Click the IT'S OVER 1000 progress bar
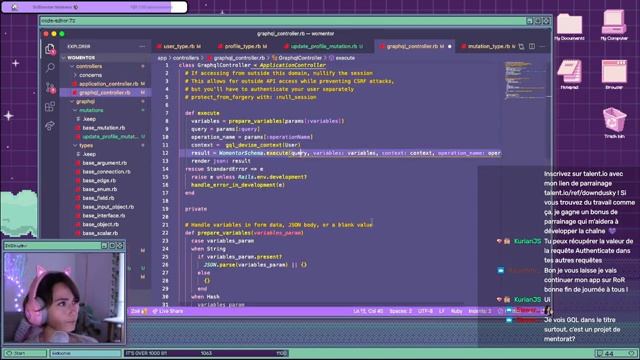This screenshot has height=360, width=640. click(x=207, y=353)
